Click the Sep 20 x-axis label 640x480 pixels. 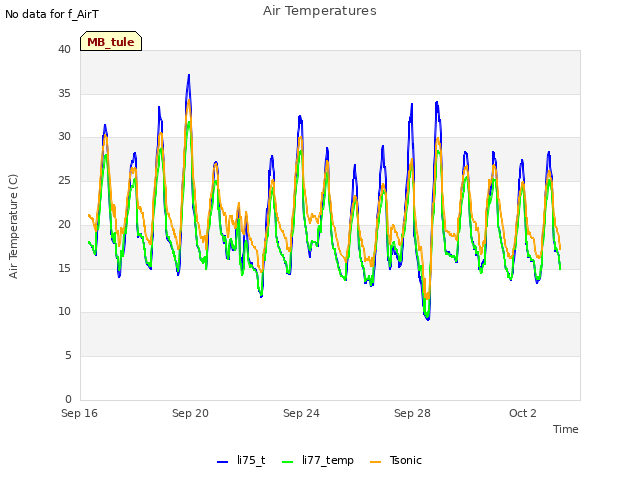tap(190, 413)
